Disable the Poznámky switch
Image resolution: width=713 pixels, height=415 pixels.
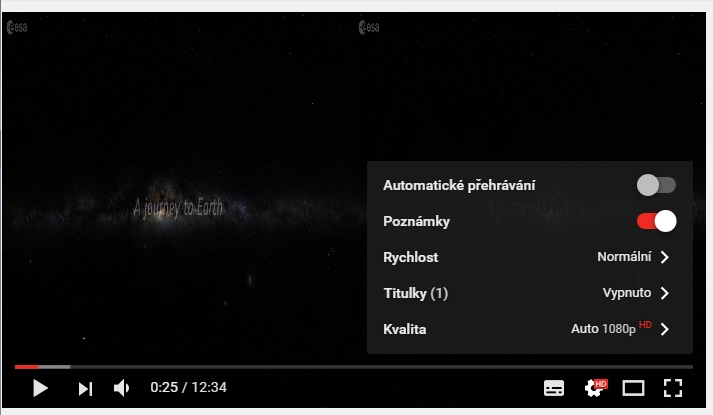[656, 221]
